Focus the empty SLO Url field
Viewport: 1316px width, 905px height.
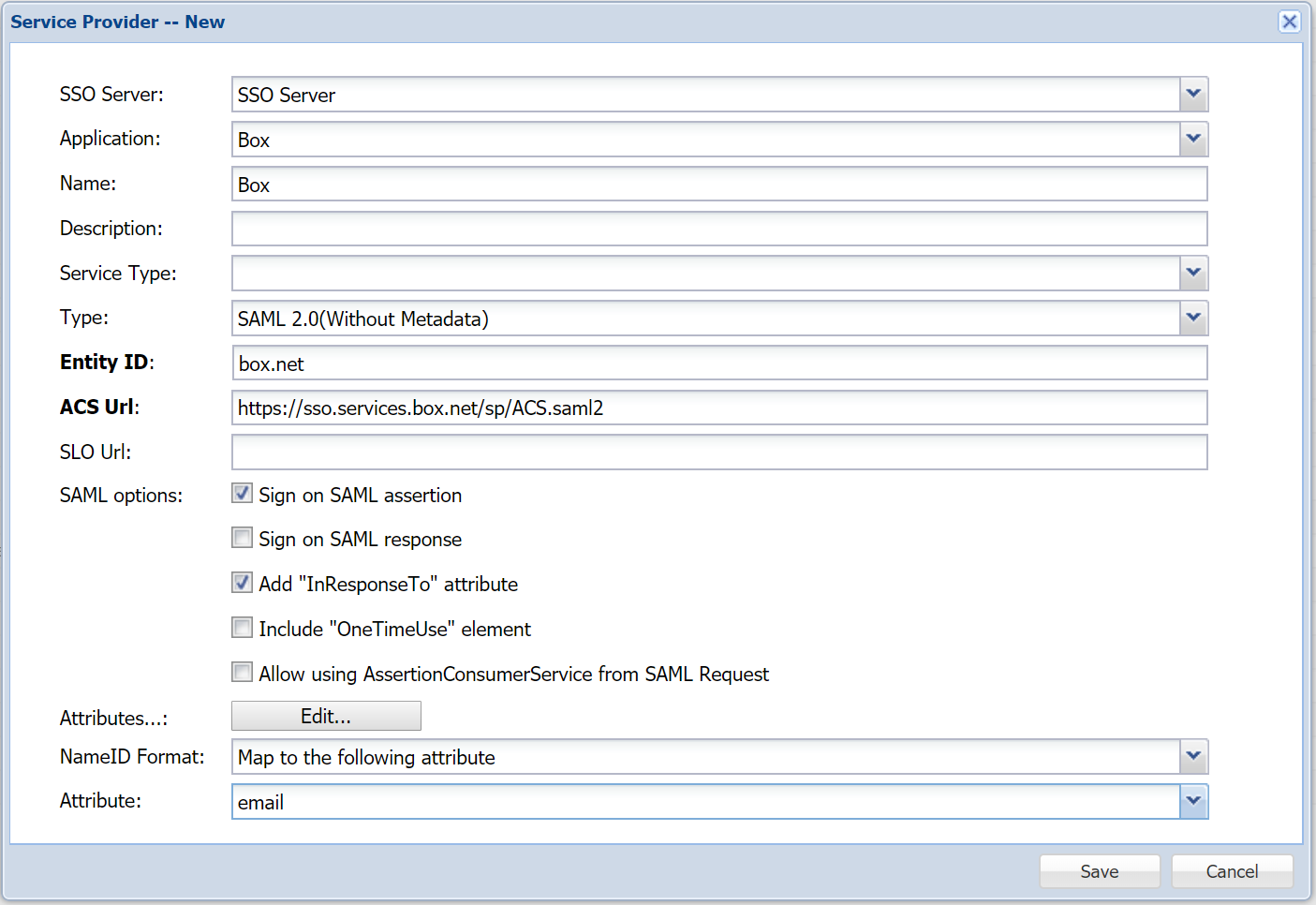(x=718, y=452)
